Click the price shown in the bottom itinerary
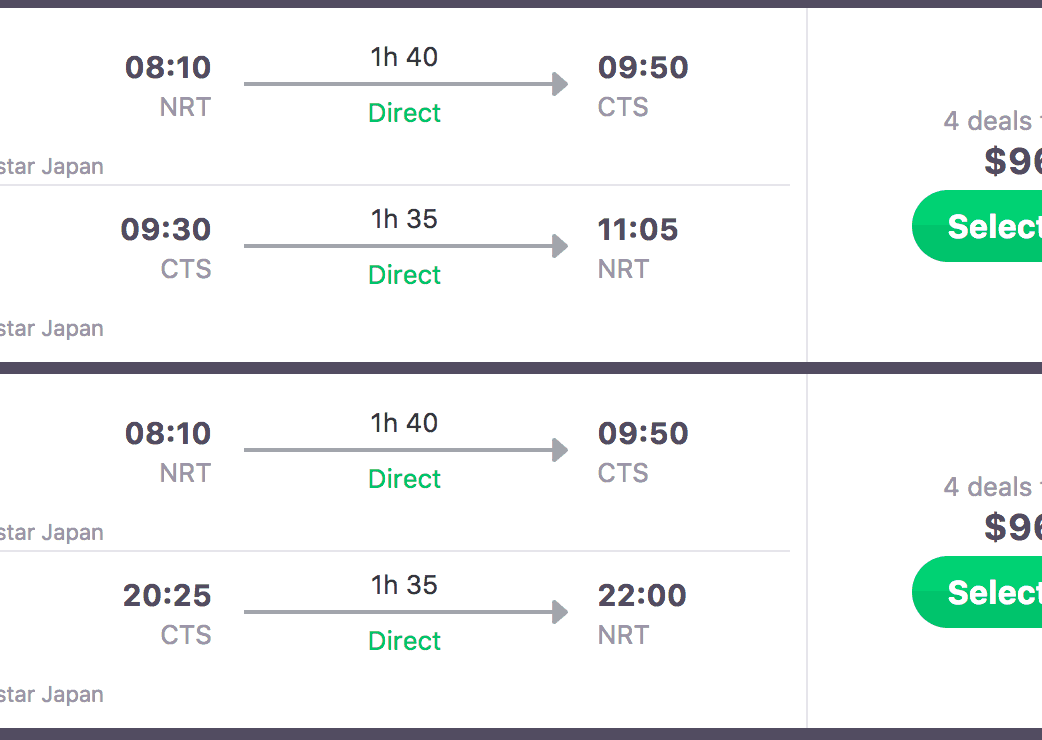This screenshot has height=740, width=1042. click(1012, 526)
